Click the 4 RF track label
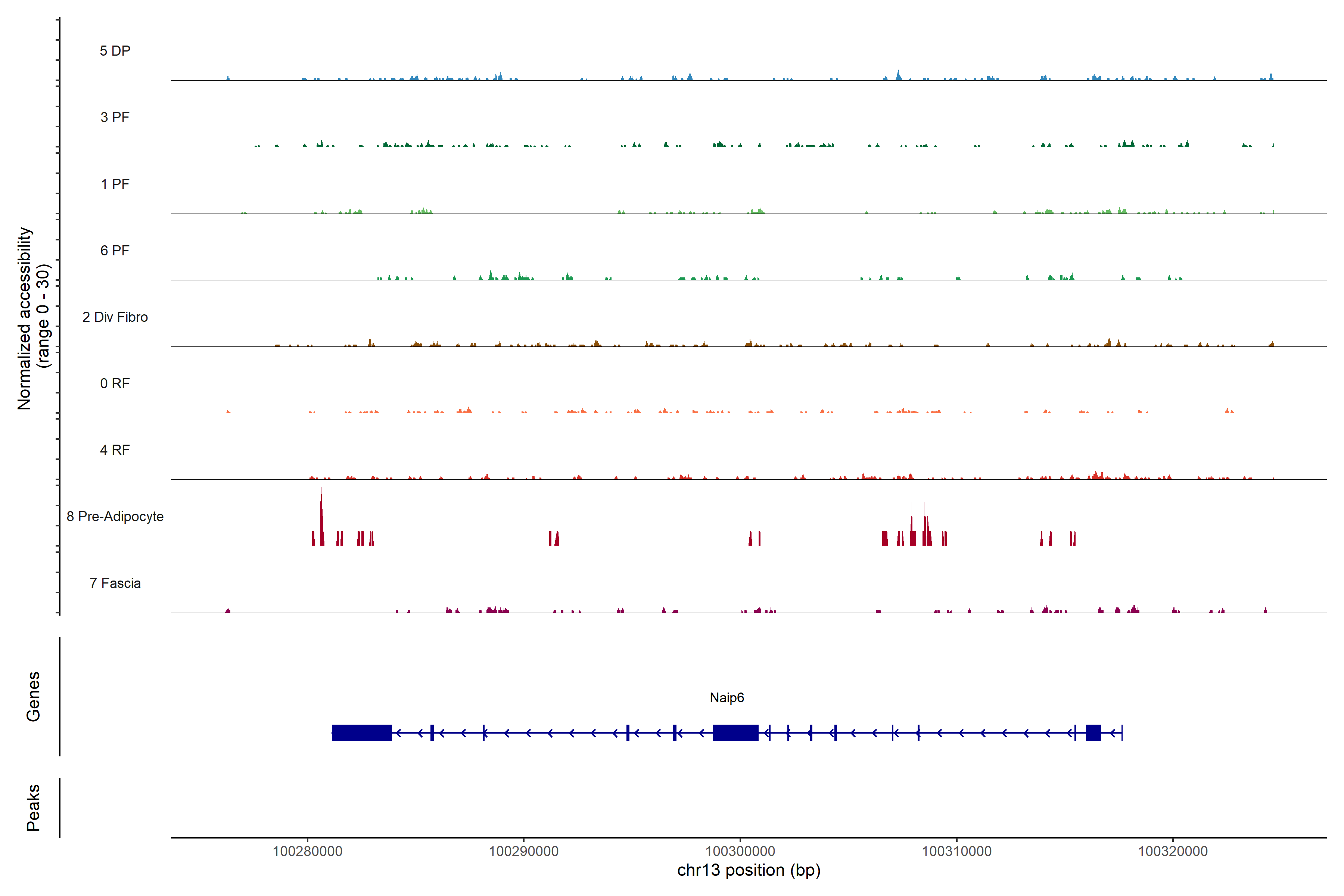 (115, 450)
